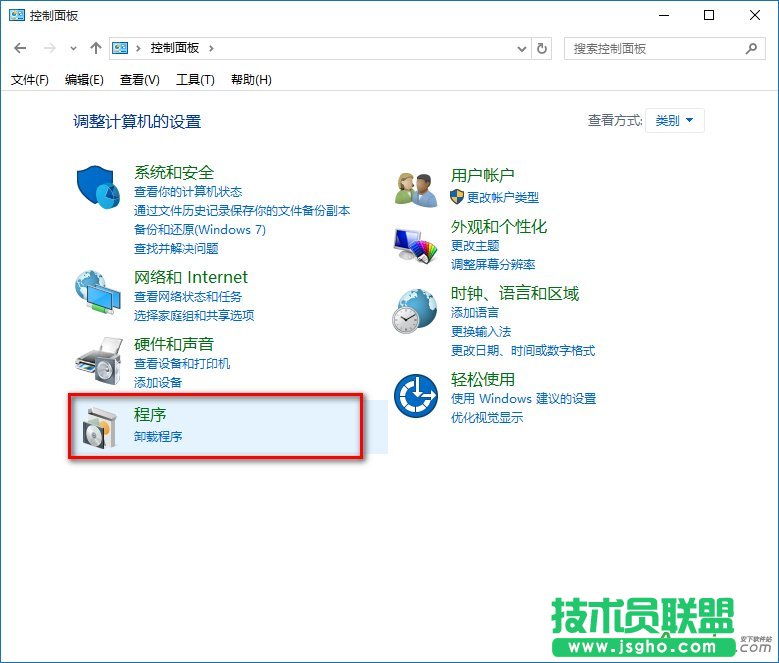Open the 工具(T) menu
779x663 pixels.
[195, 79]
